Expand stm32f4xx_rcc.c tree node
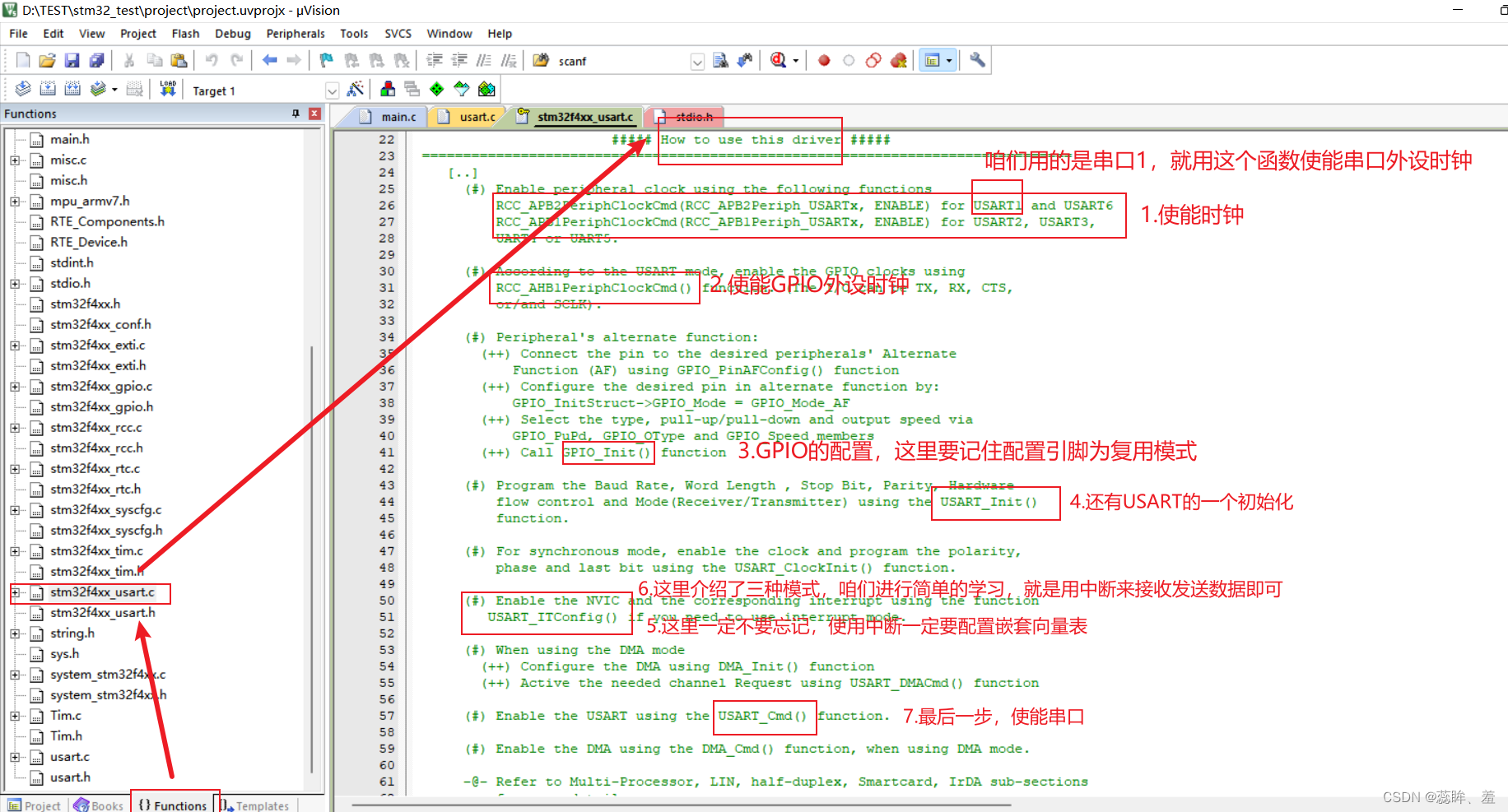This screenshot has height=812, width=1508. coord(15,428)
